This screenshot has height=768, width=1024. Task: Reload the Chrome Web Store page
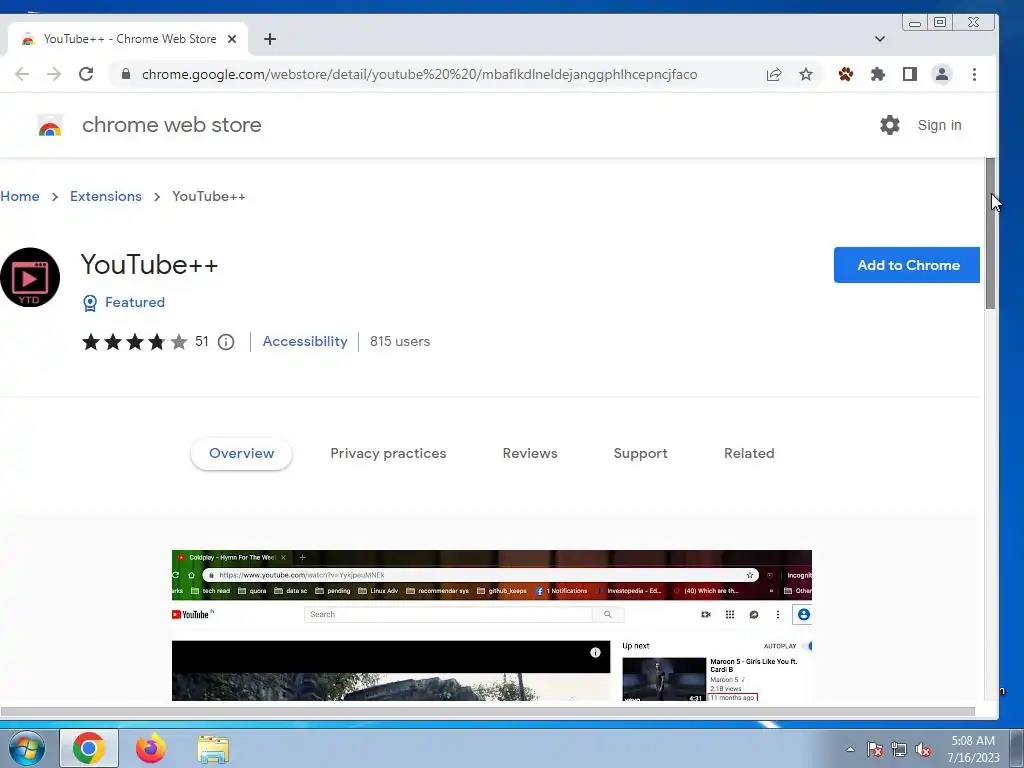pos(86,74)
